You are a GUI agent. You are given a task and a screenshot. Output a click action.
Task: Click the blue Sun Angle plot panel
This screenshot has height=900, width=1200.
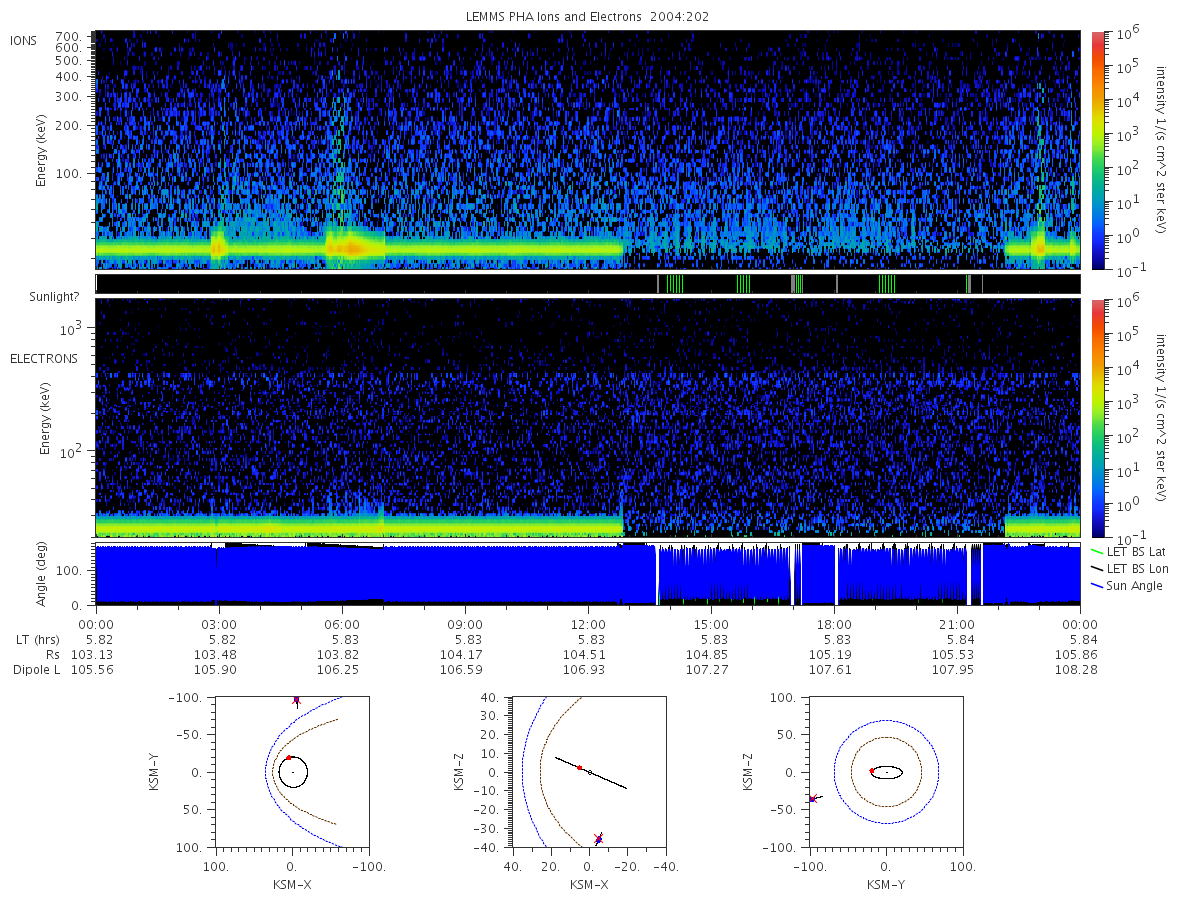[588, 574]
